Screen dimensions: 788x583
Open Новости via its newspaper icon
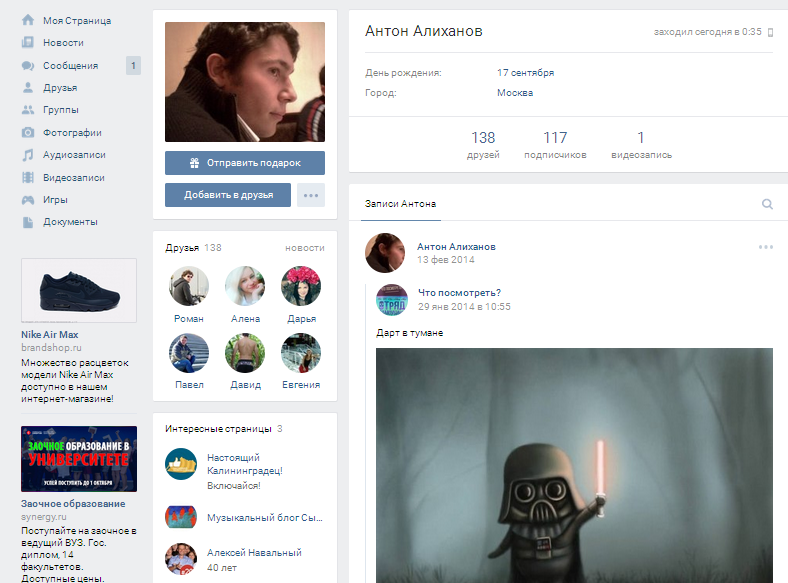(28, 43)
